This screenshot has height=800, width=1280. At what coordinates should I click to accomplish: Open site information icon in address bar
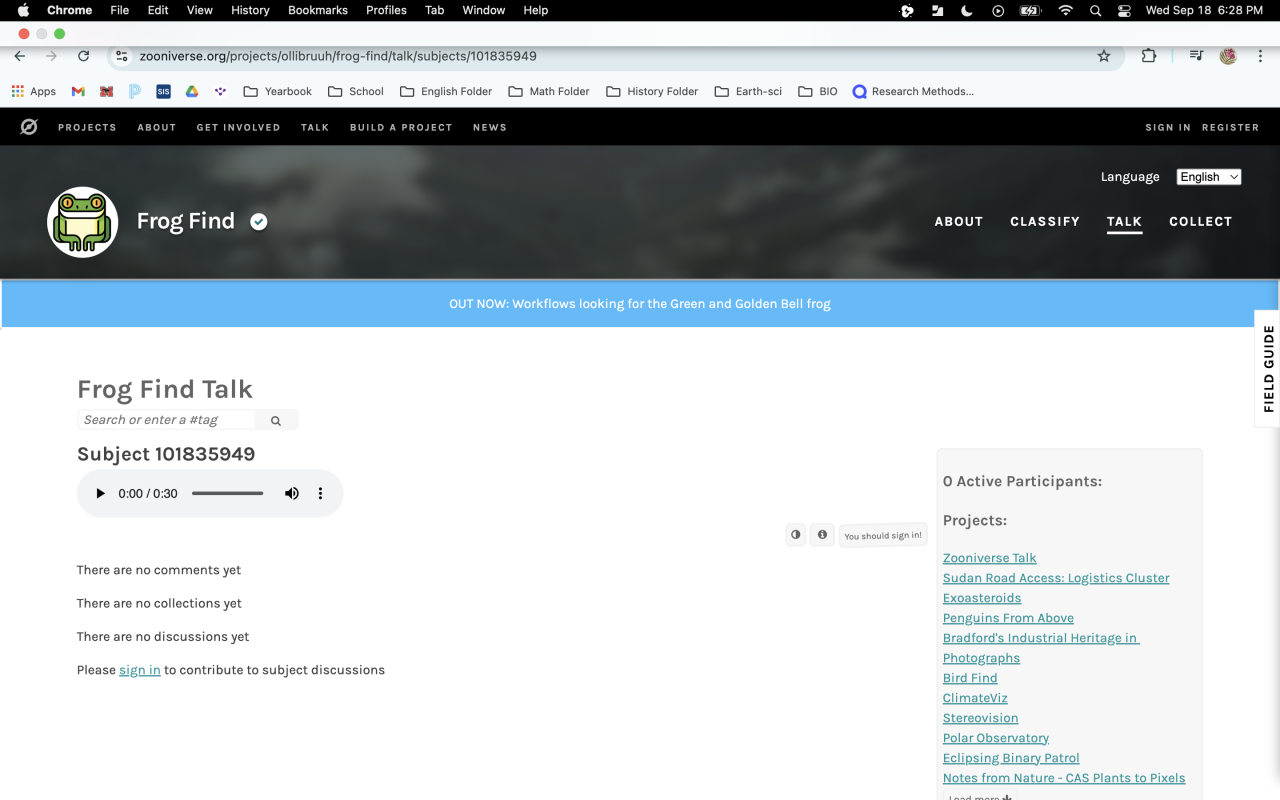(x=122, y=56)
